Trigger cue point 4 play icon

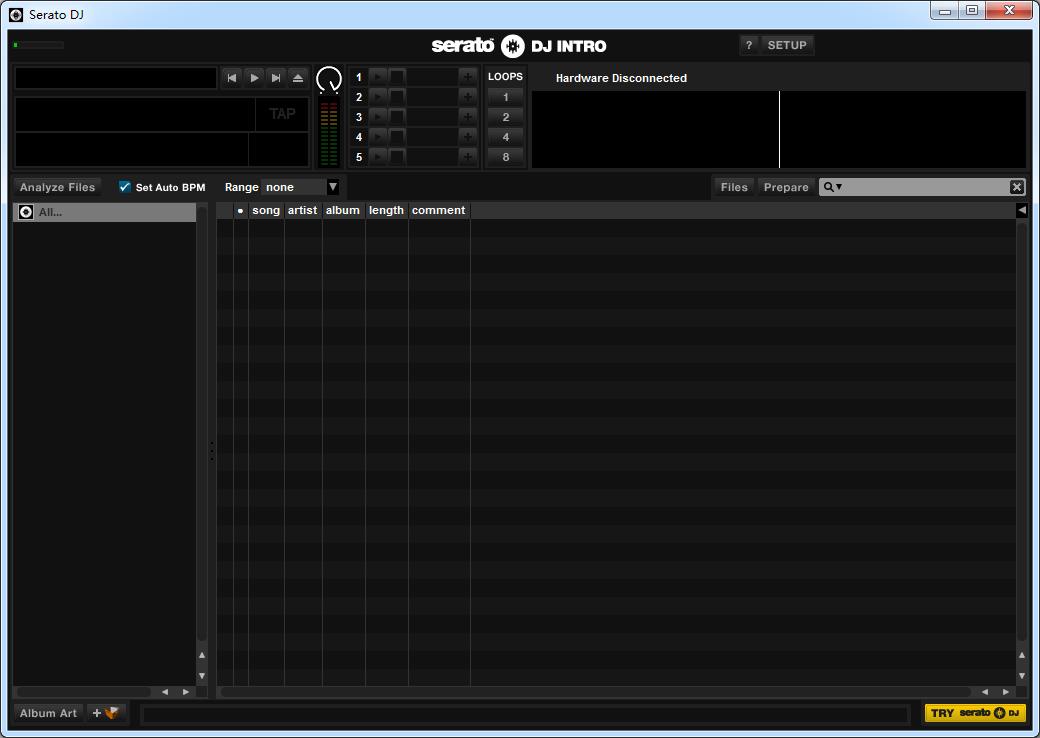(378, 137)
